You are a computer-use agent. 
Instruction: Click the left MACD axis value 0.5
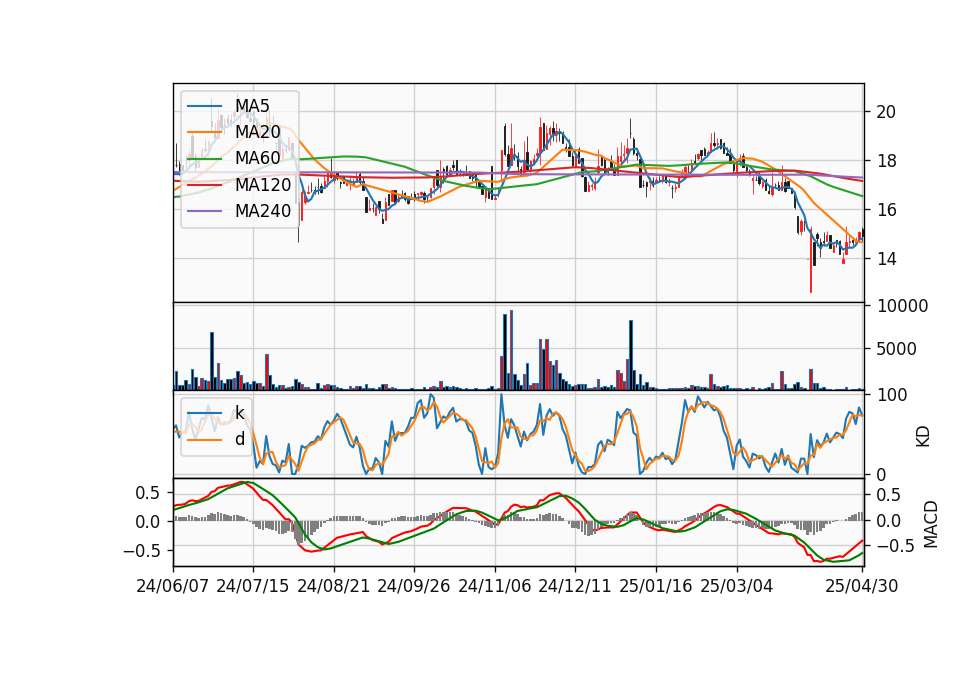tap(148, 493)
